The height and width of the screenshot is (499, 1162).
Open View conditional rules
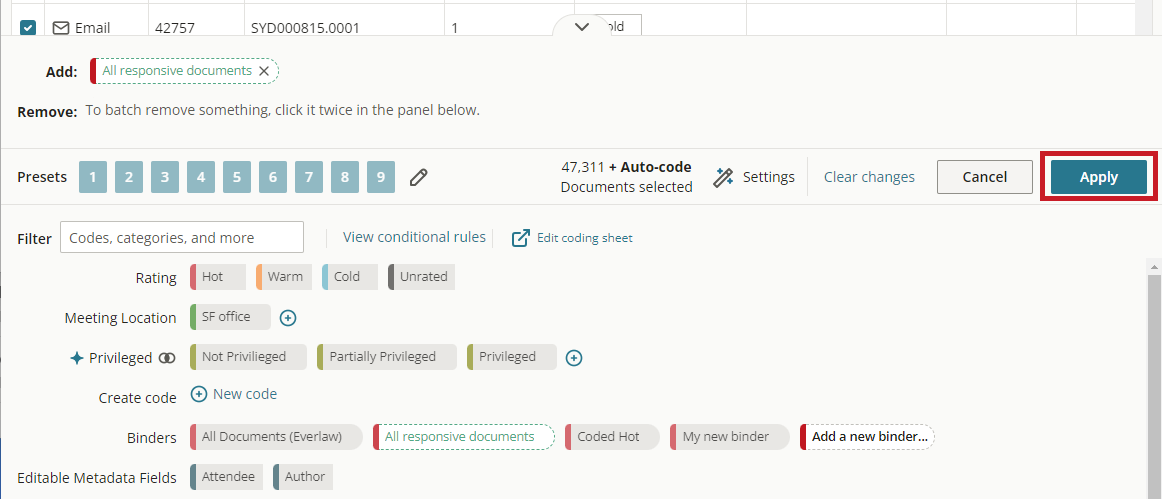tap(414, 237)
